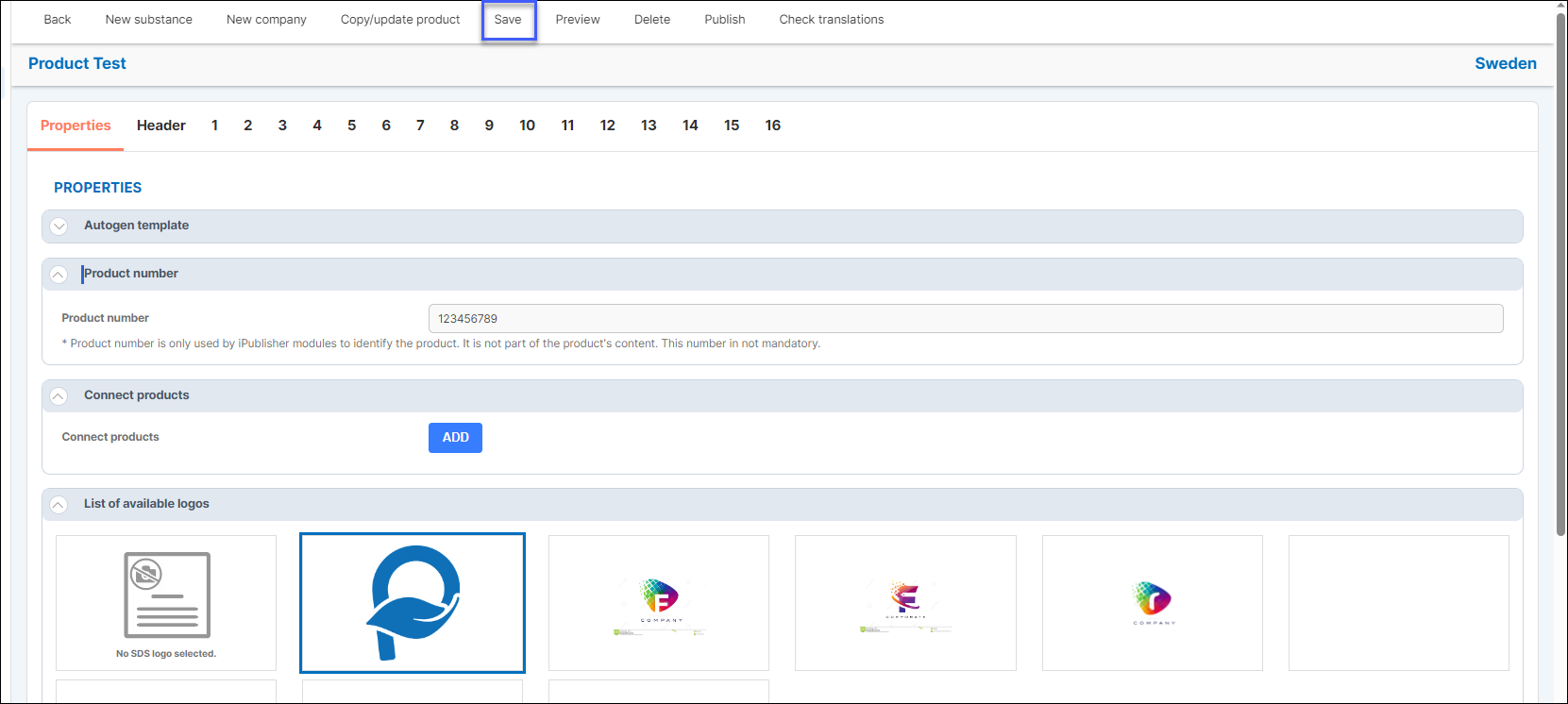Select the small rainbow r Company logo
This screenshot has height=704, width=1568.
1153,603
